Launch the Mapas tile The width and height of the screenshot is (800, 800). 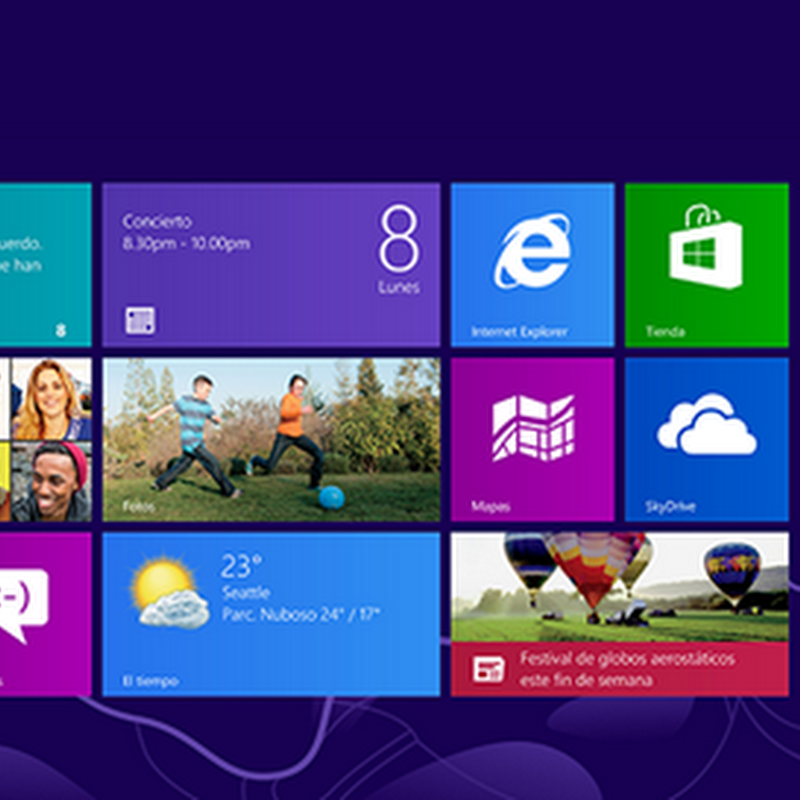pyautogui.click(x=533, y=439)
